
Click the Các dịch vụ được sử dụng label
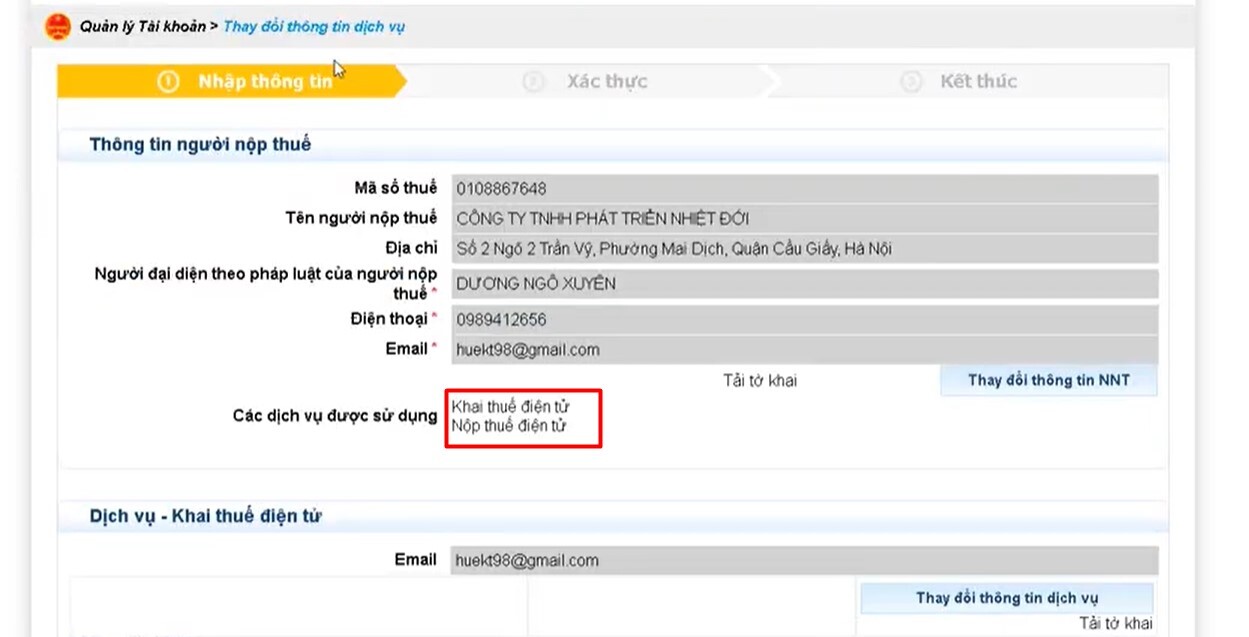coord(335,416)
